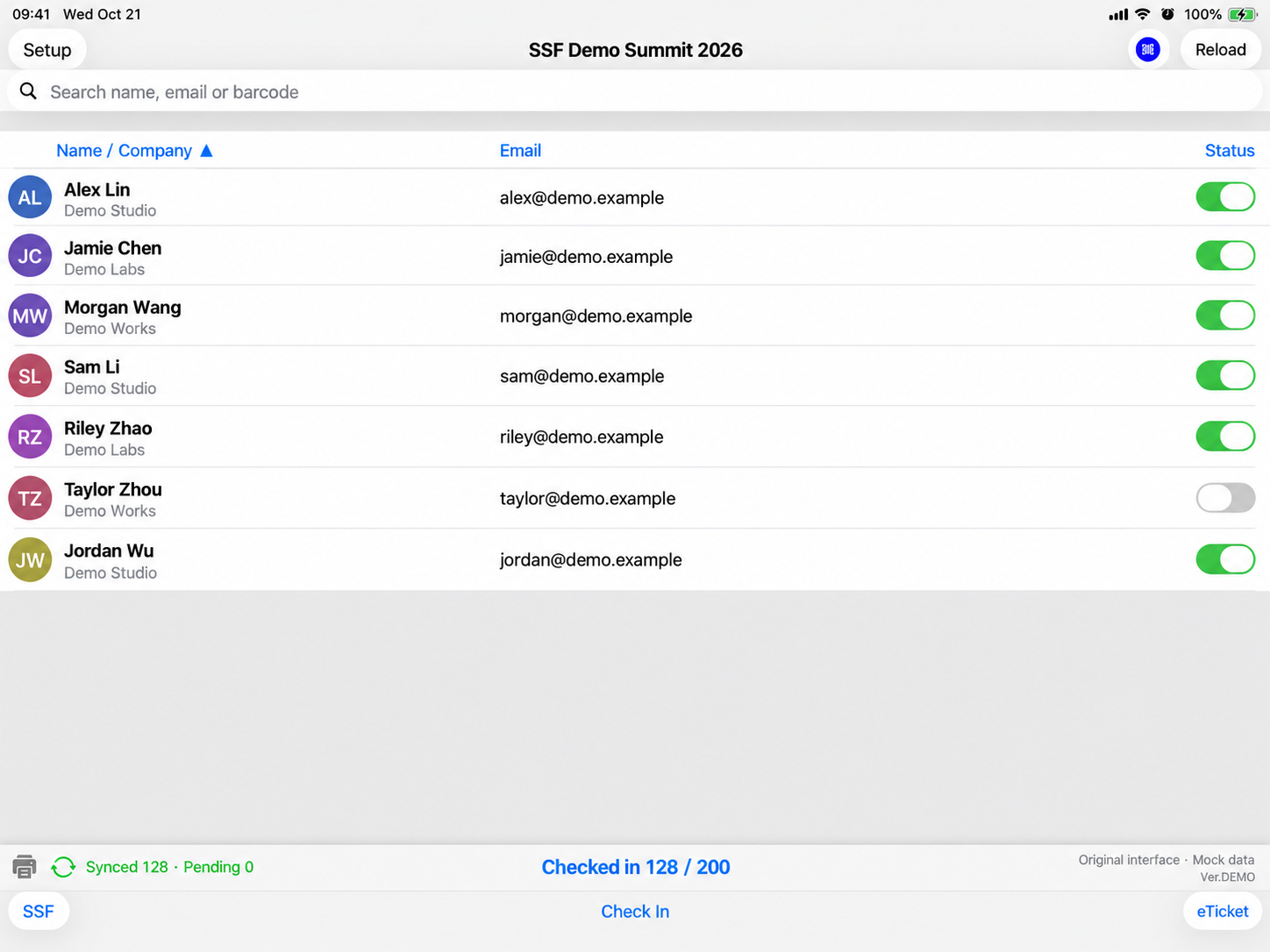Open the eTicket option
1270x952 pixels.
coord(1222,912)
